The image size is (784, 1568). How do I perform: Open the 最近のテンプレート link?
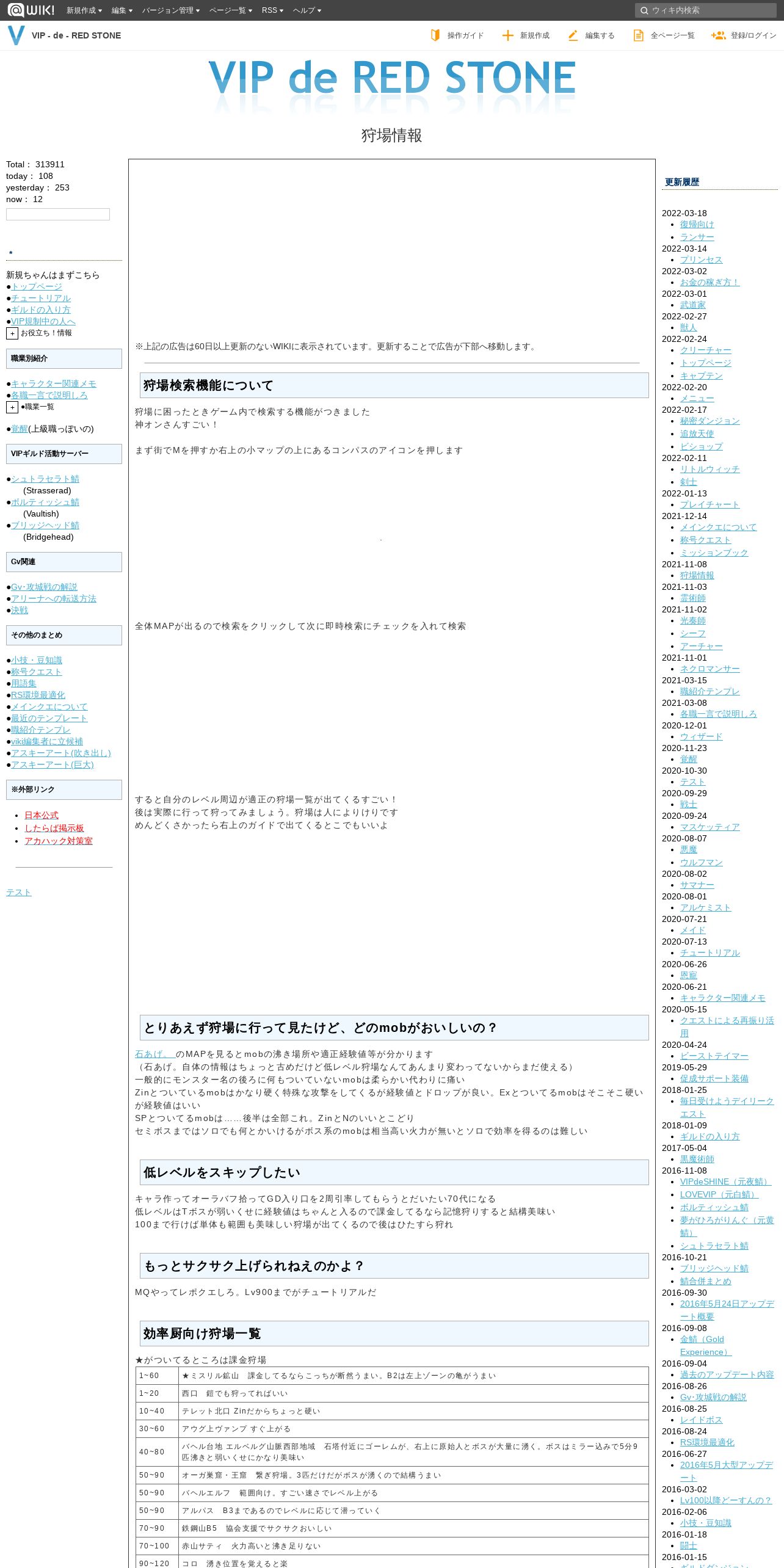pos(49,718)
